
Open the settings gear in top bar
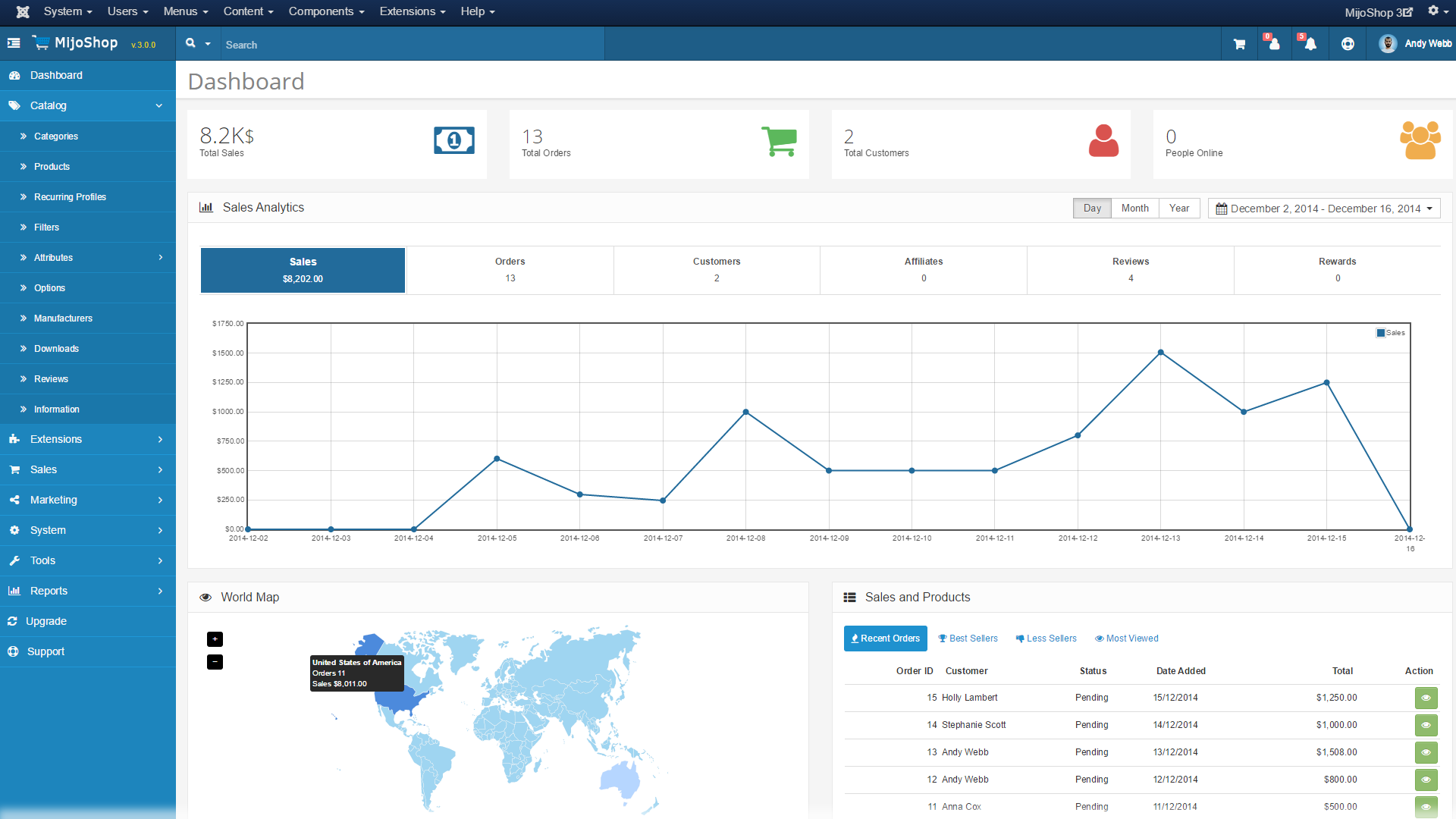1433,11
